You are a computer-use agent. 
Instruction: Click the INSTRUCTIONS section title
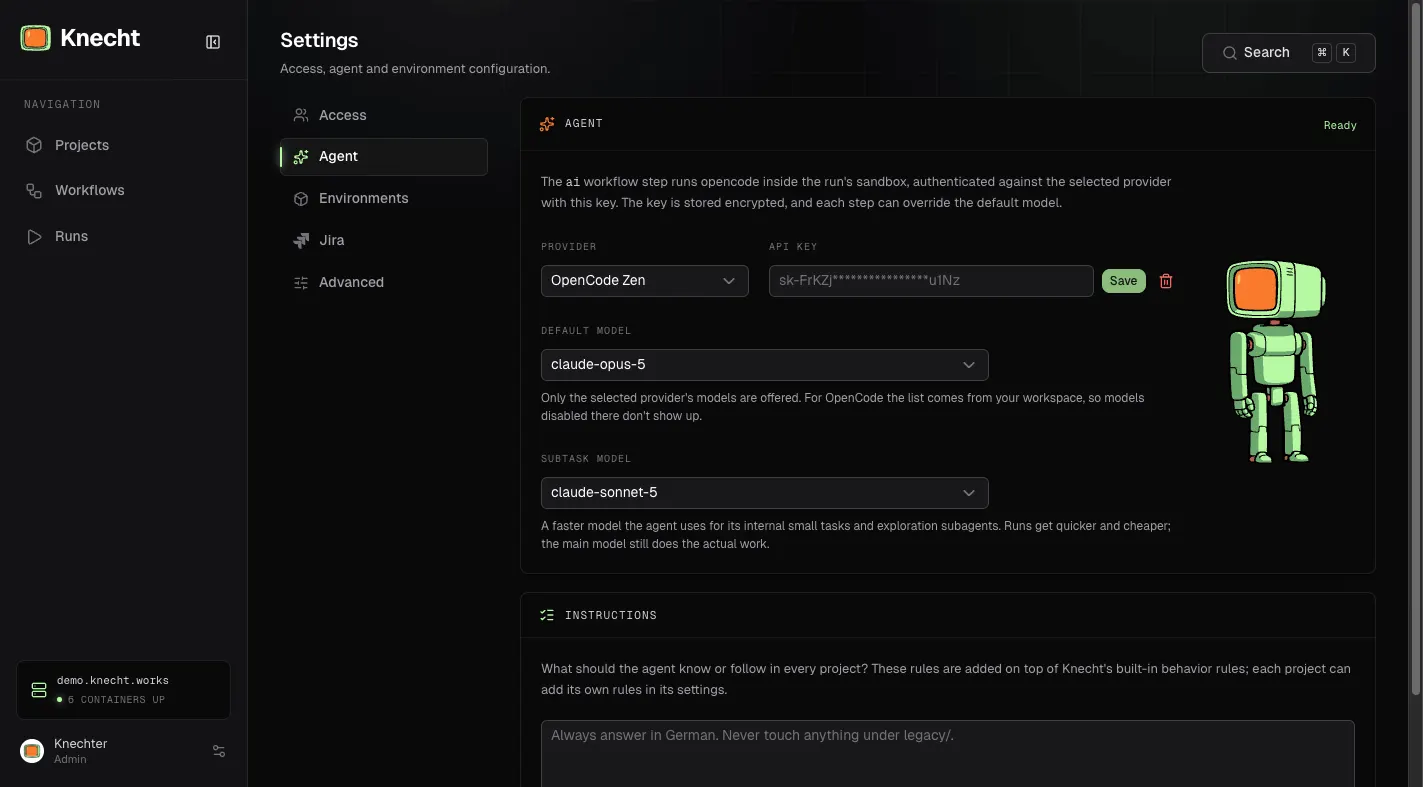click(611, 615)
